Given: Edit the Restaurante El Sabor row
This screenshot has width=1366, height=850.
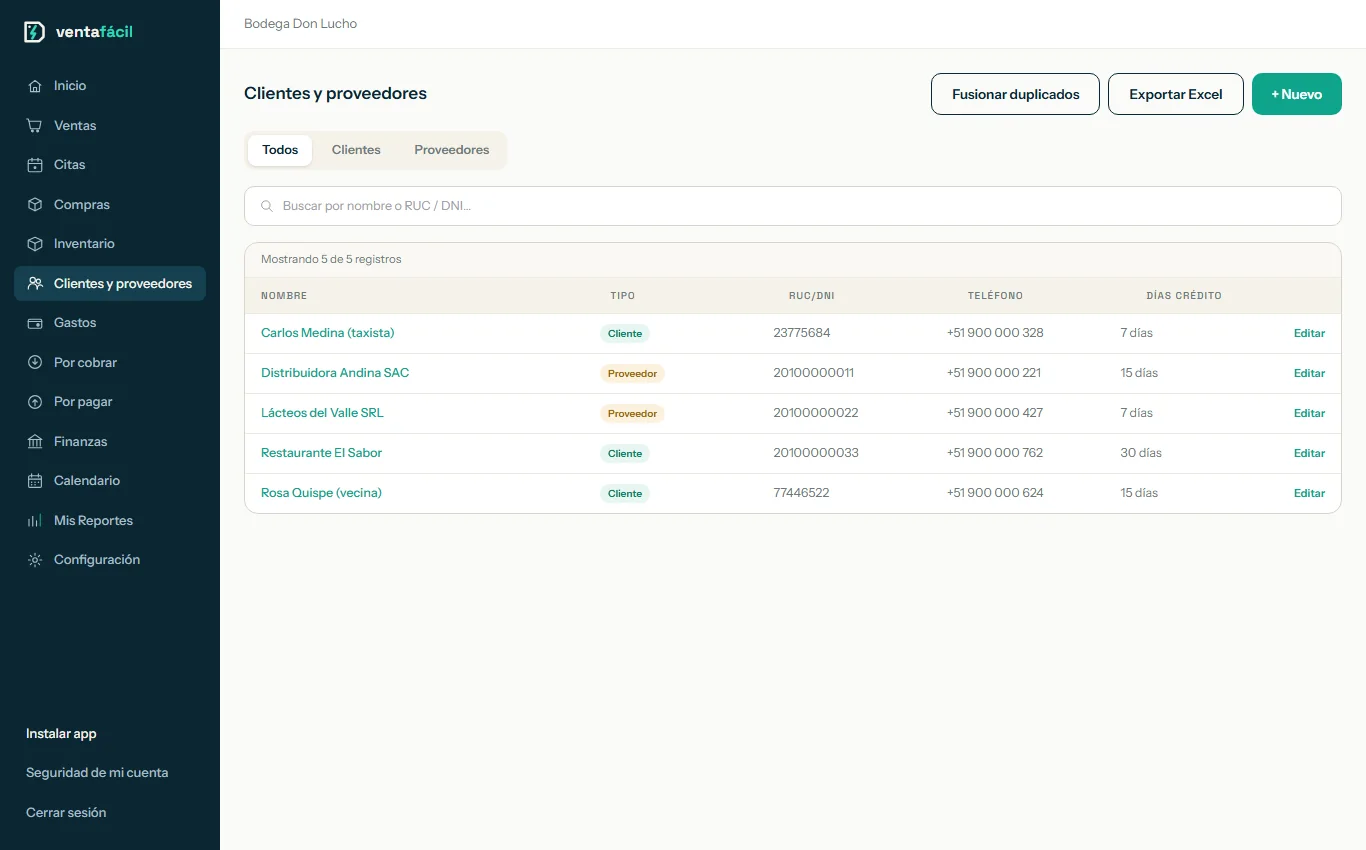Looking at the screenshot, I should click(1309, 453).
